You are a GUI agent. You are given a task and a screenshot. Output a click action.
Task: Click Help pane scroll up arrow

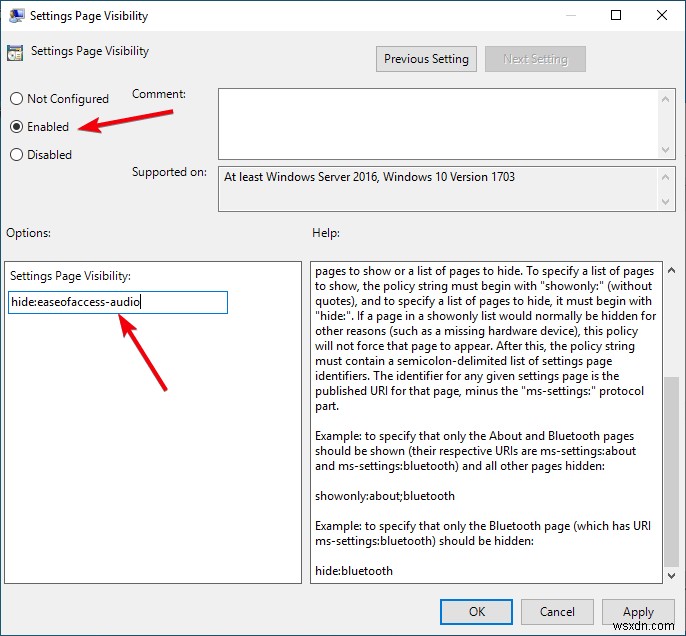(671, 271)
